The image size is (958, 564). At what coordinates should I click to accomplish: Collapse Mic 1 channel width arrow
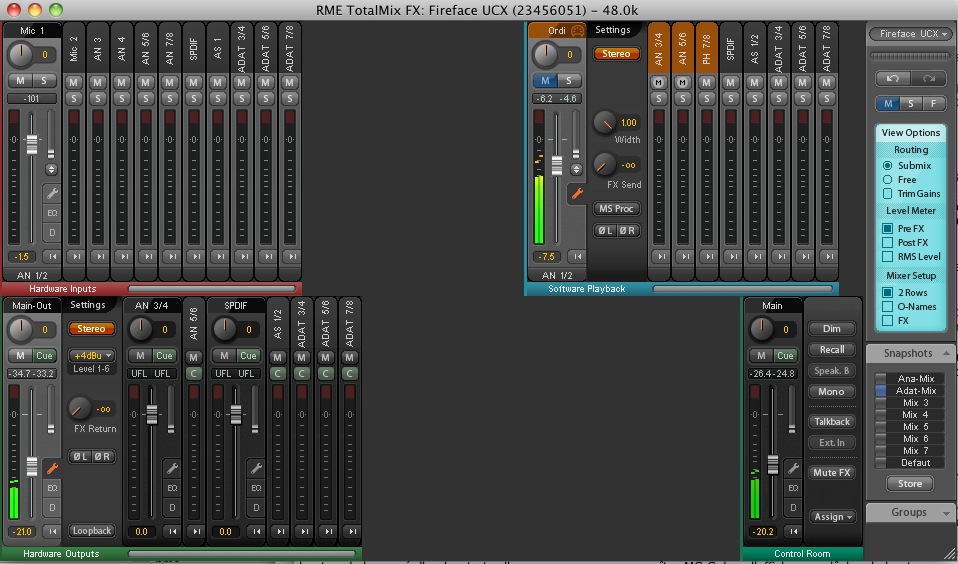click(52, 257)
